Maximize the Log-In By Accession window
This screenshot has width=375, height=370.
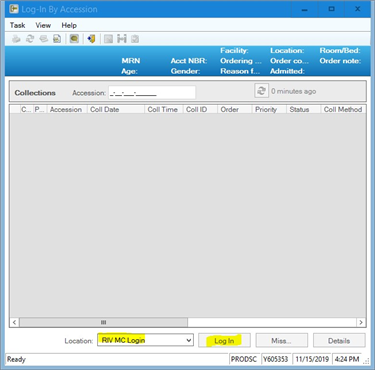pyautogui.click(x=331, y=9)
